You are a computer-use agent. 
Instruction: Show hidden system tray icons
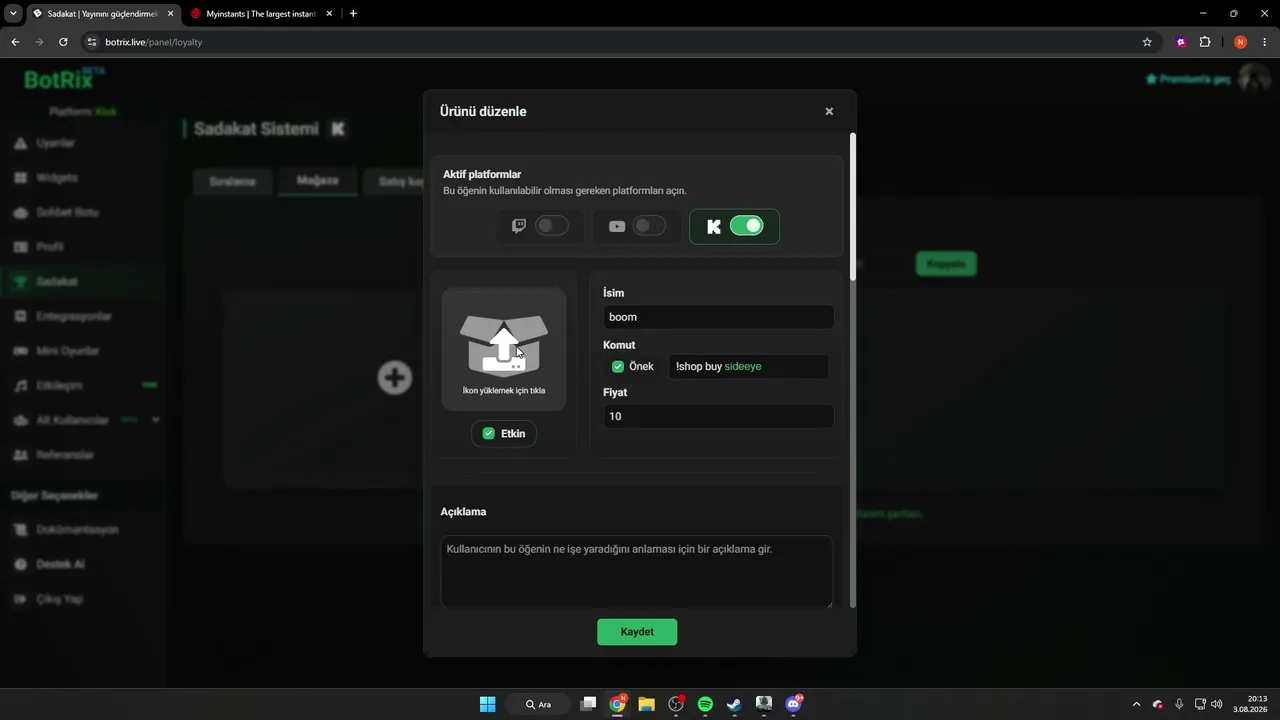point(1135,704)
